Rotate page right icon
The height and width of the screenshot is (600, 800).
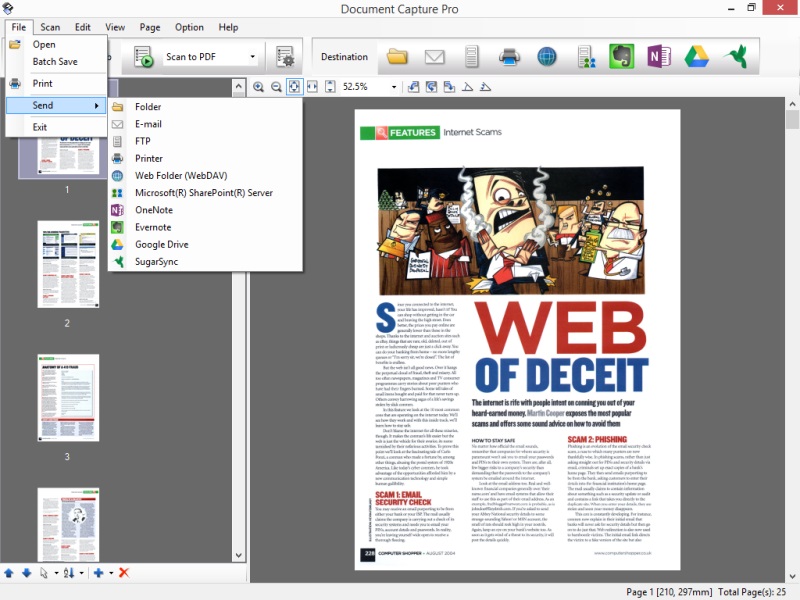[x=449, y=87]
